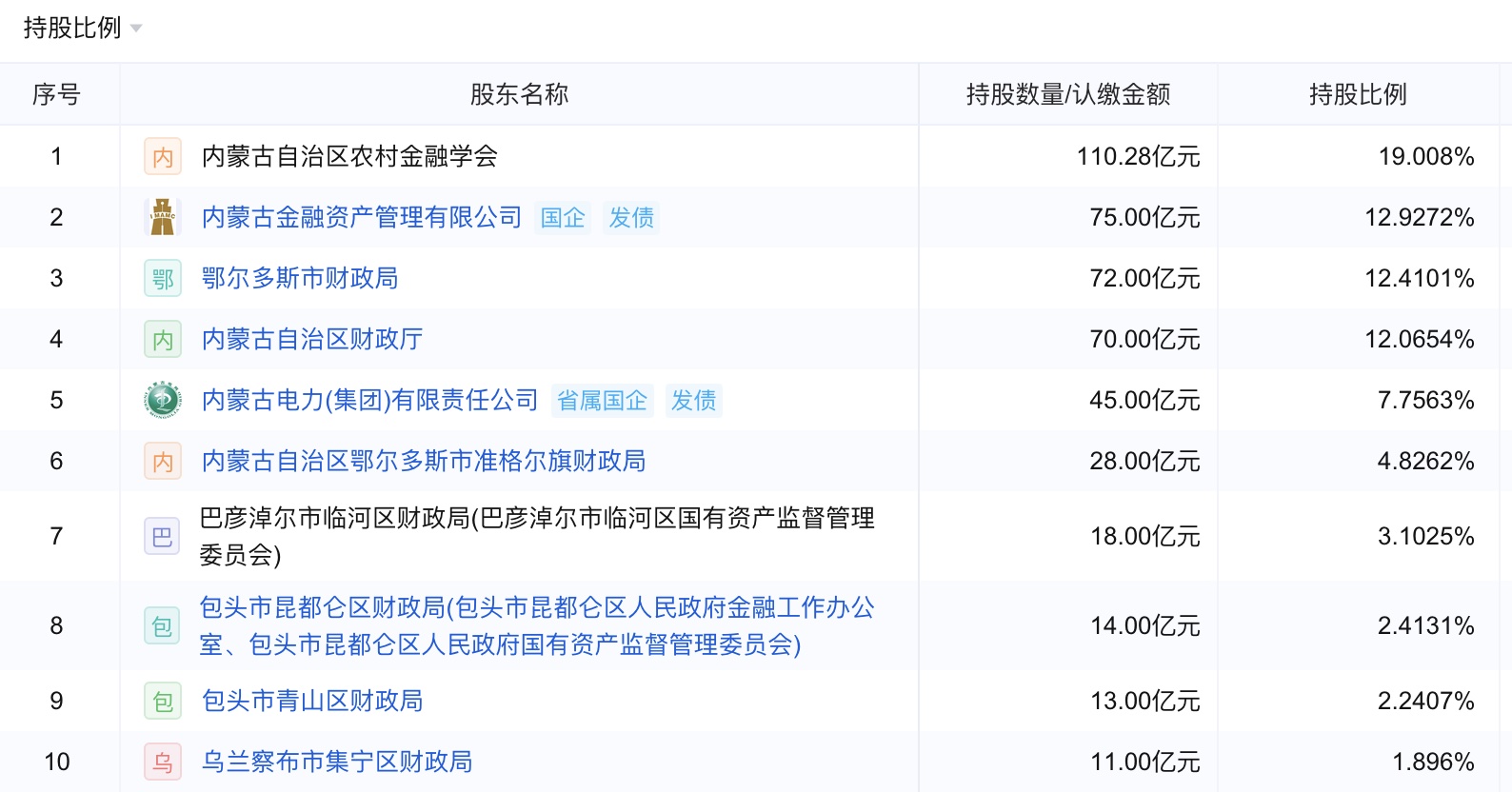Click the 3.1025% shareholding ratio
Viewport: 1512px width, 792px height.
coord(1426,536)
